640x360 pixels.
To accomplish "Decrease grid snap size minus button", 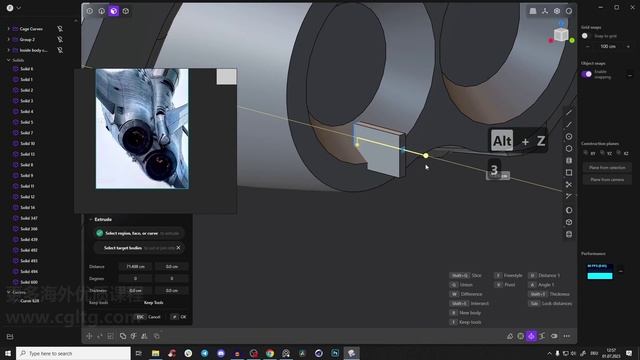I will [x=588, y=47].
